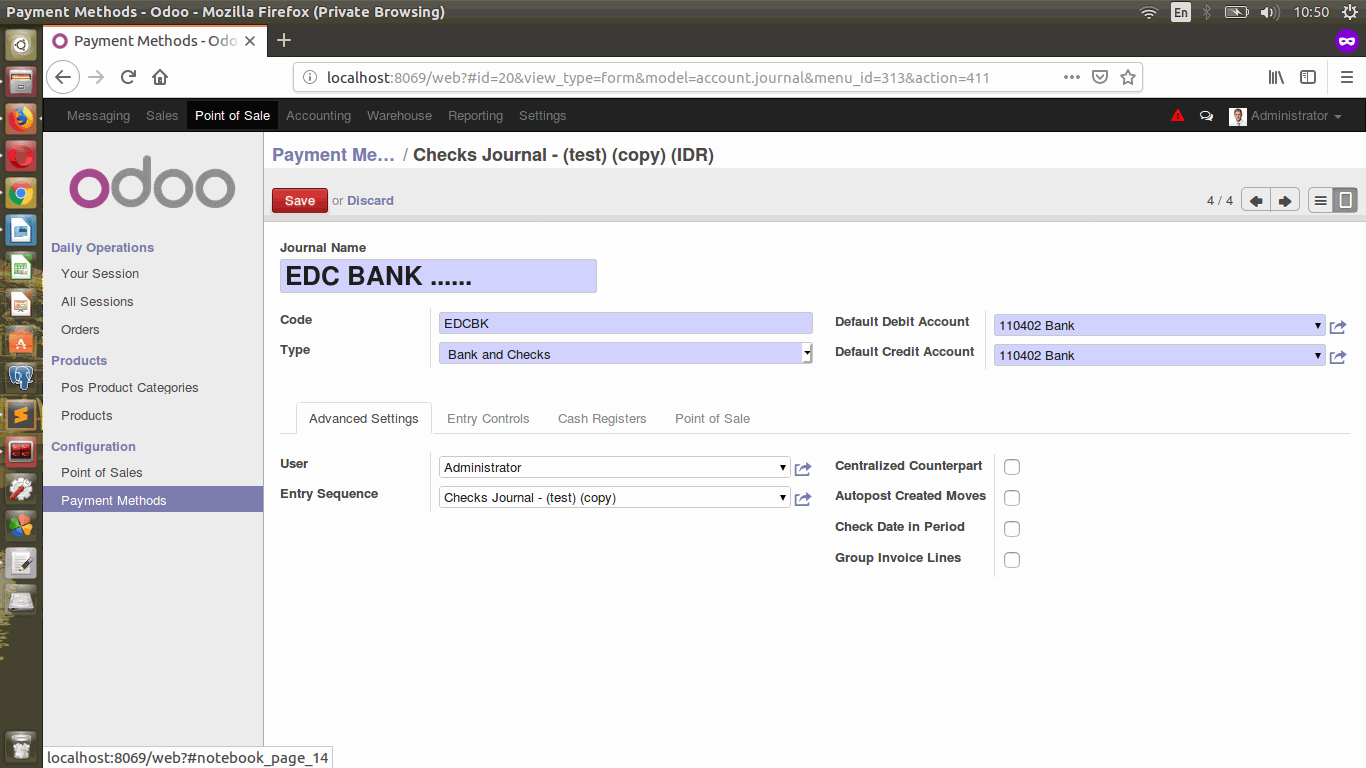Switch to the Entry Controls tab
1366x768 pixels.
click(x=488, y=419)
